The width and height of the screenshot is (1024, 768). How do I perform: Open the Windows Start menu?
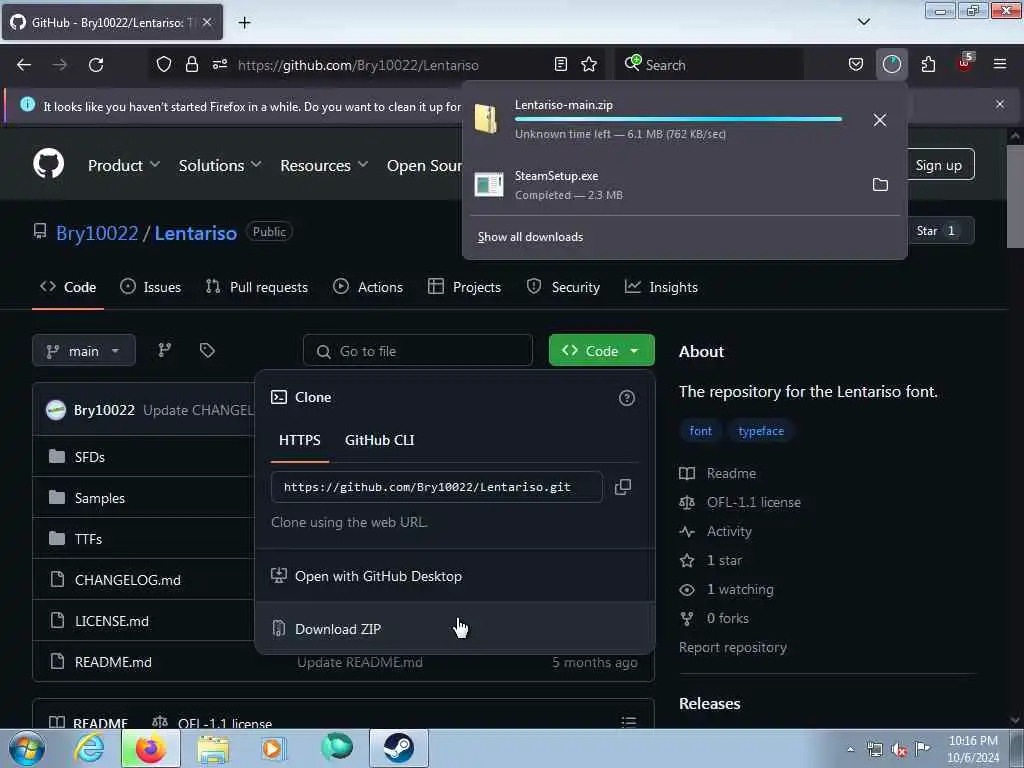[x=27, y=748]
